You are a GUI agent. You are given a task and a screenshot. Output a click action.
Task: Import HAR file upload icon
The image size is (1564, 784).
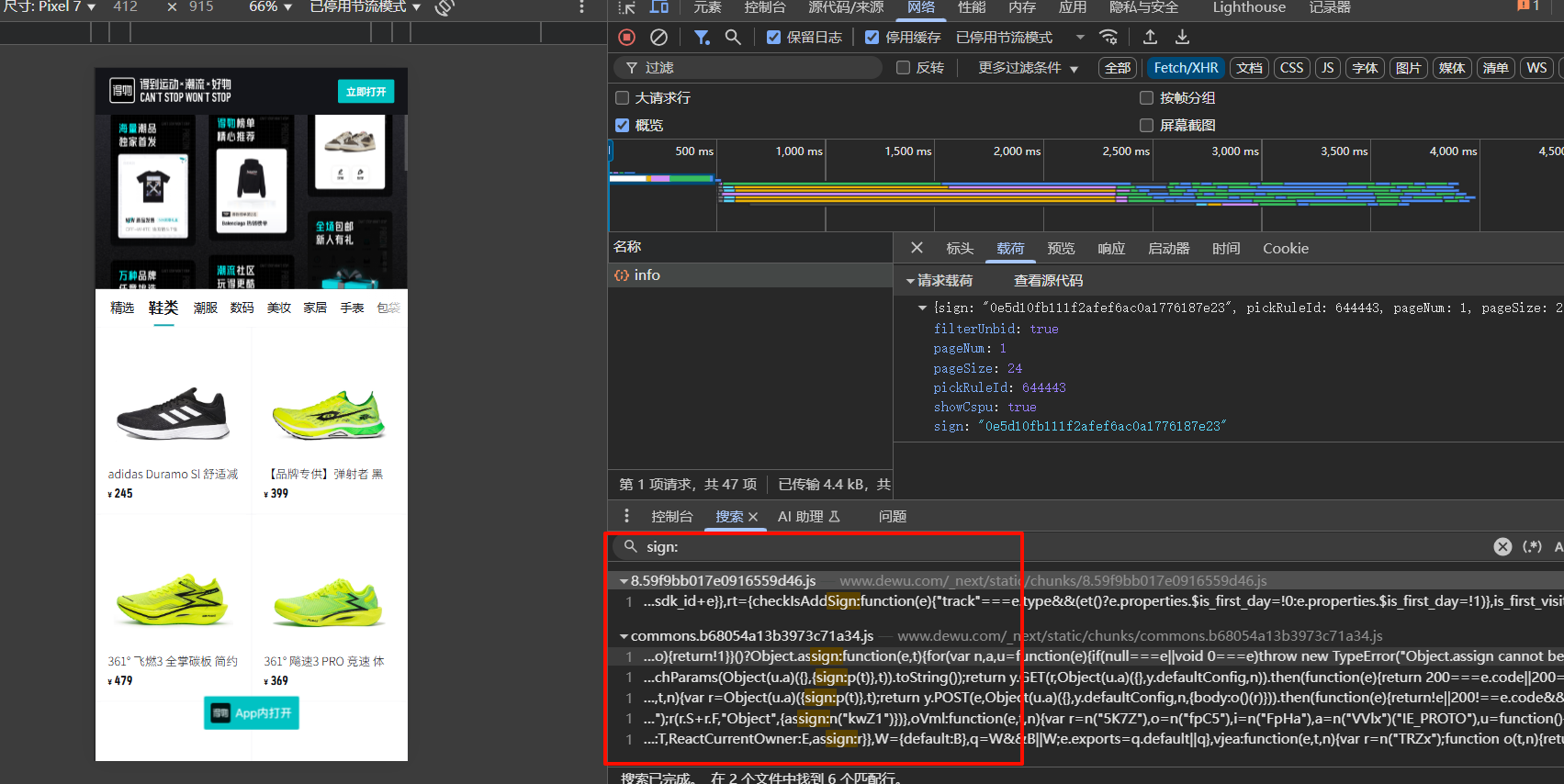pyautogui.click(x=1150, y=38)
